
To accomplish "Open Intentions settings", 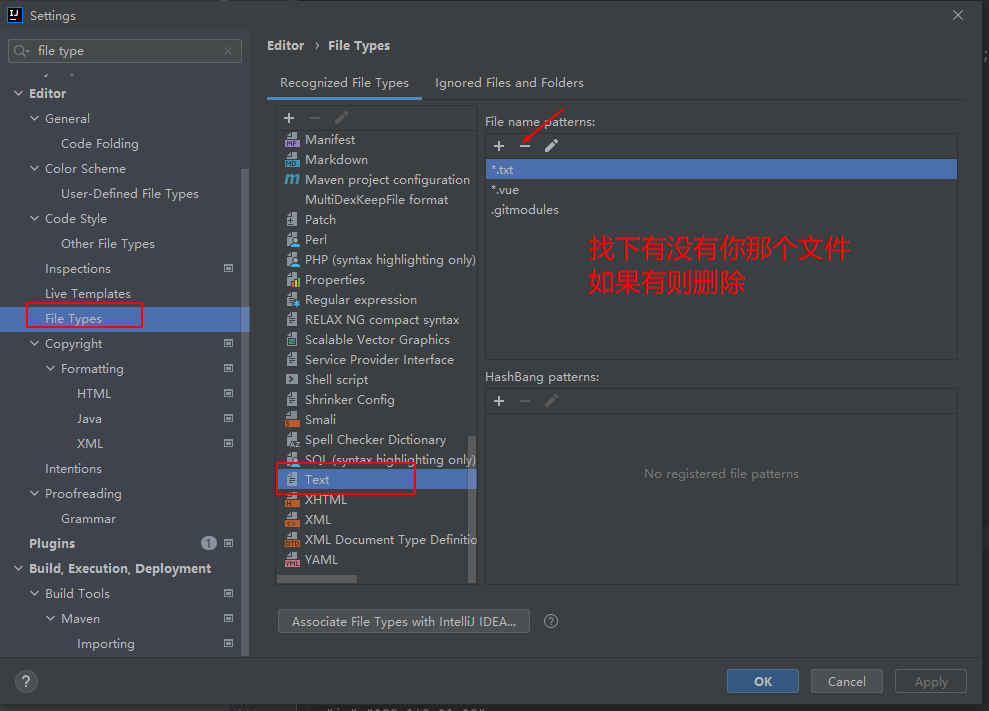I will pos(73,469).
